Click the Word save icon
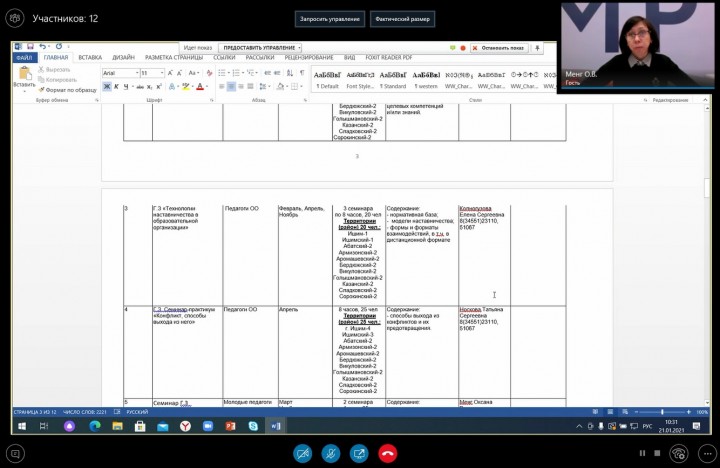Screen dimensions: 720x468 click(32, 46)
